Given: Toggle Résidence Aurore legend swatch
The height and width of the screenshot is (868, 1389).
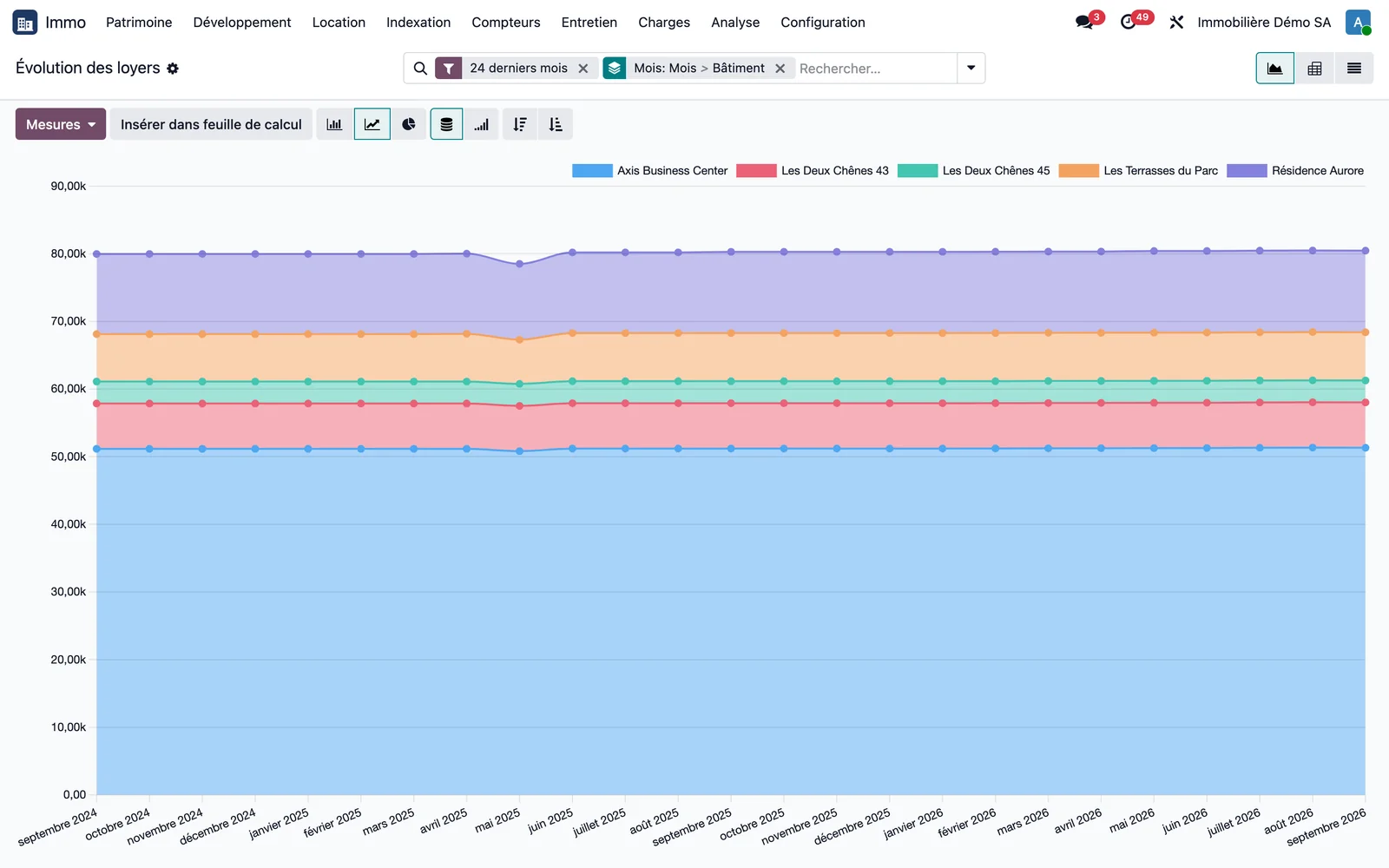Looking at the screenshot, I should point(1247,171).
